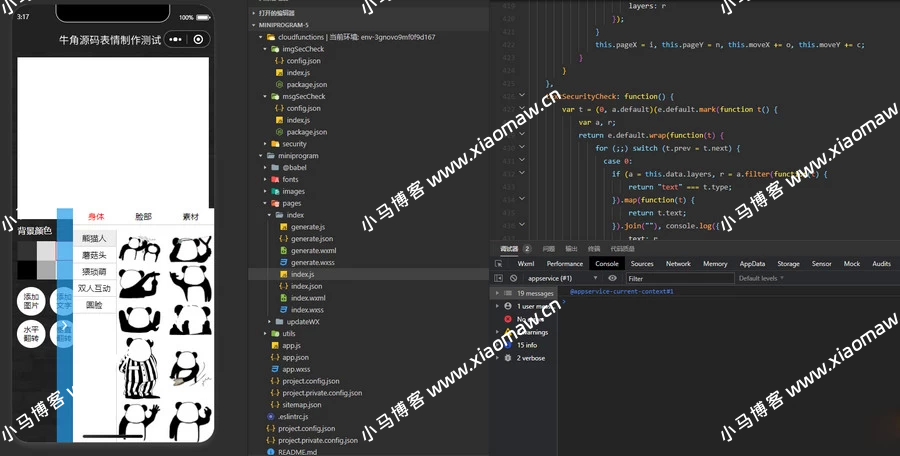This screenshot has height=456, width=900.
Task: Toggle the console live expression eye icon
Action: [x=612, y=278]
